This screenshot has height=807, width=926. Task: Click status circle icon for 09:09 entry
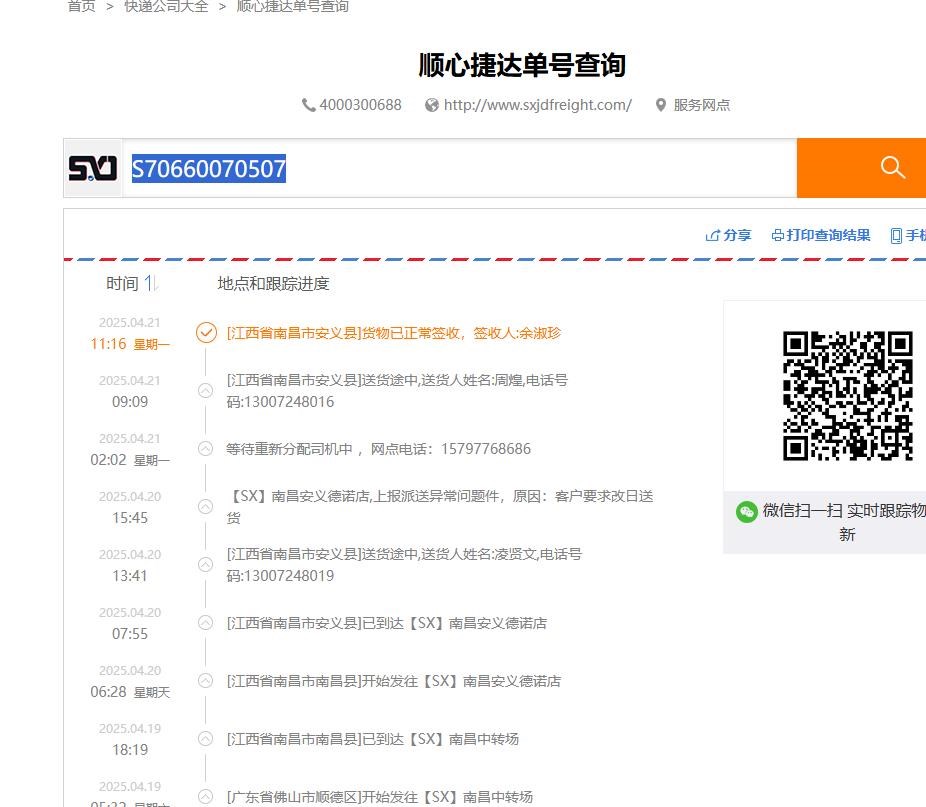(x=206, y=391)
